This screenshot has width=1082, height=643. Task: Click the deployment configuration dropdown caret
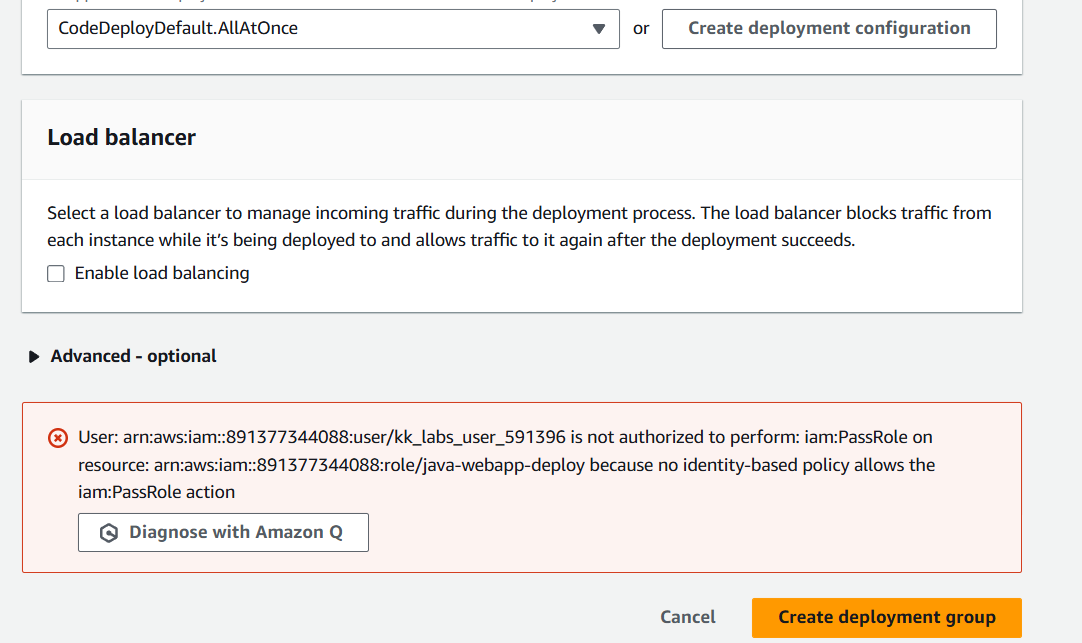pyautogui.click(x=598, y=29)
